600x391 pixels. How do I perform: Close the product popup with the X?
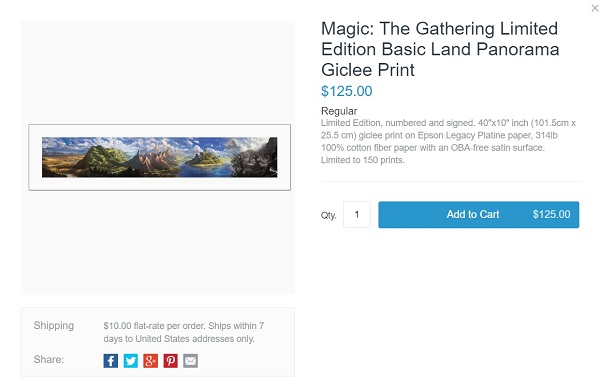tap(595, 8)
